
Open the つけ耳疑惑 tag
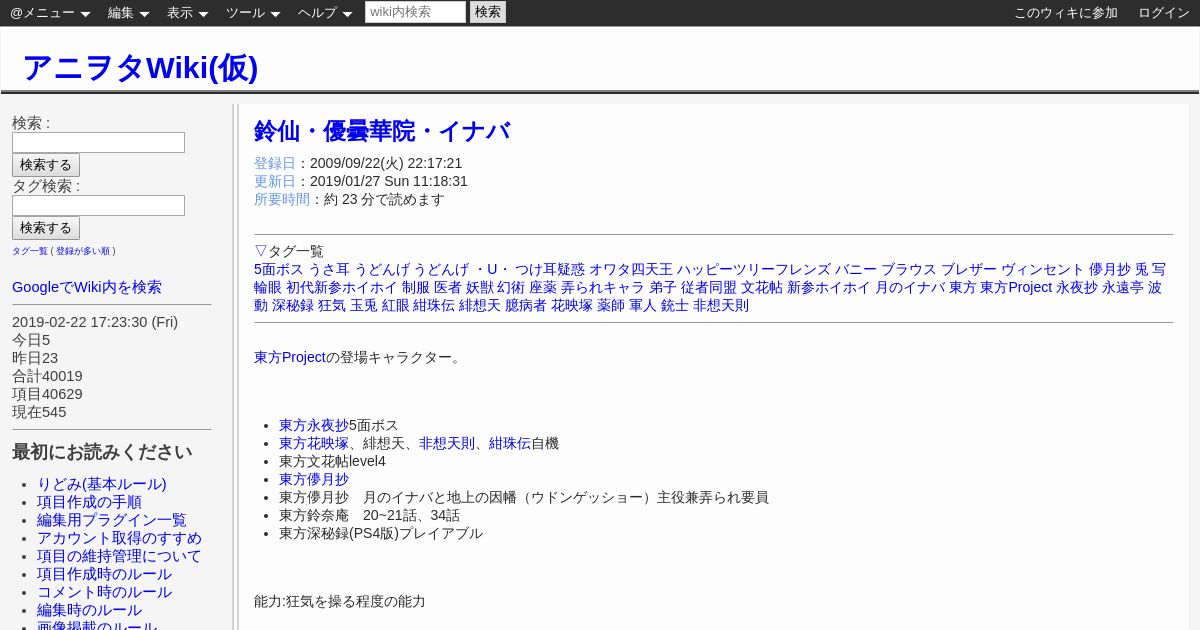click(x=549, y=270)
